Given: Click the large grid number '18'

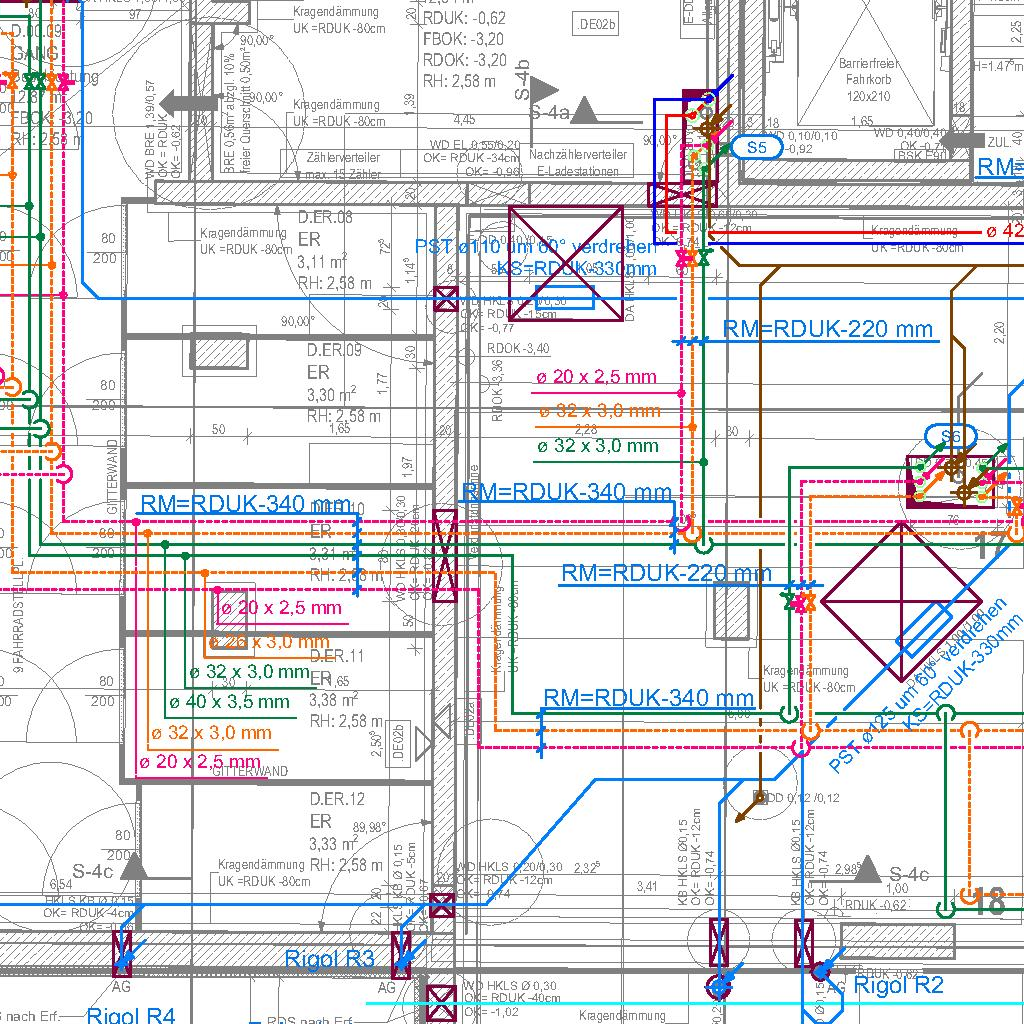Looking at the screenshot, I should [989, 902].
